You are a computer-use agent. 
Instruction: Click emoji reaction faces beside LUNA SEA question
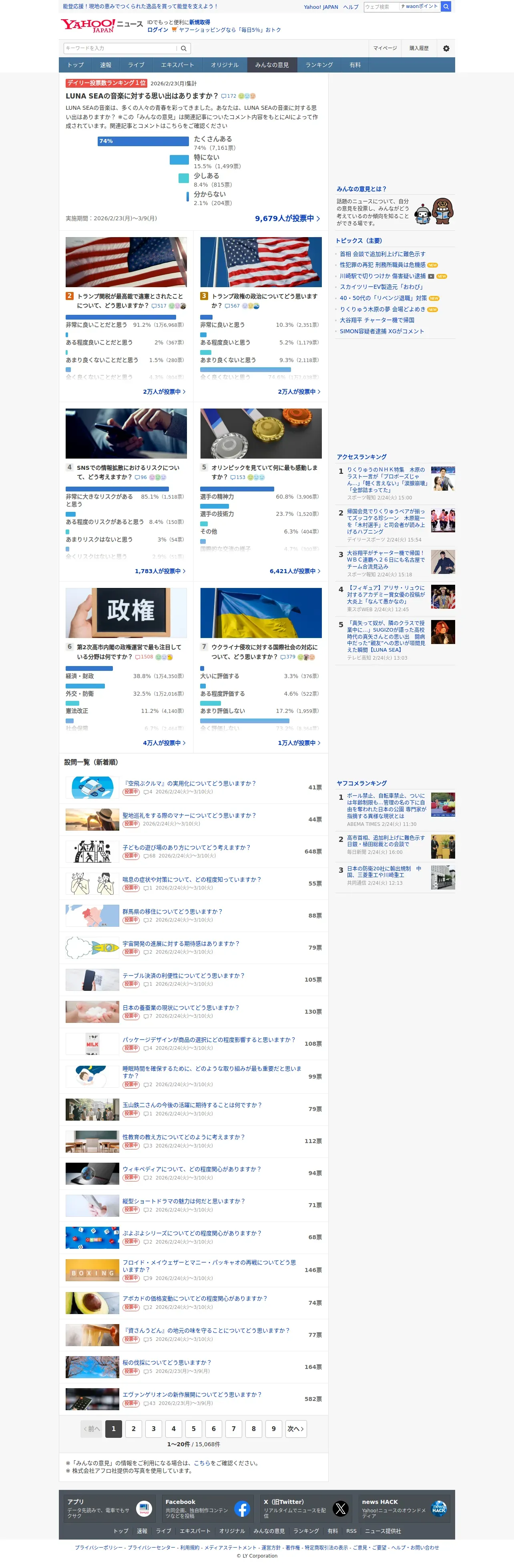(x=247, y=96)
